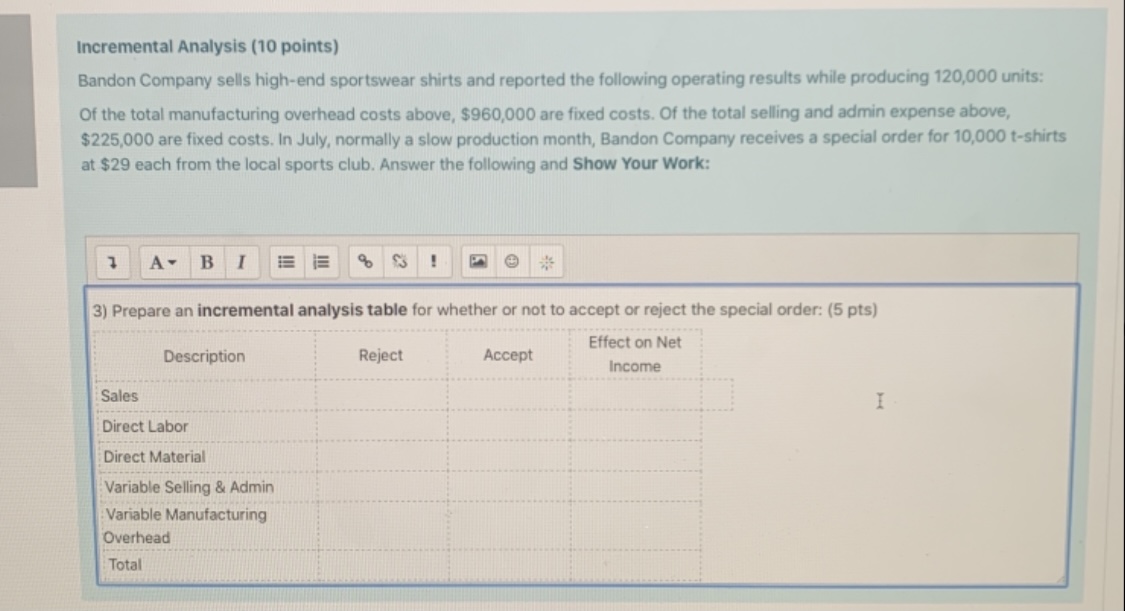Click the Accept cell in Total row
The height and width of the screenshot is (611, 1125).
pyautogui.click(x=509, y=565)
